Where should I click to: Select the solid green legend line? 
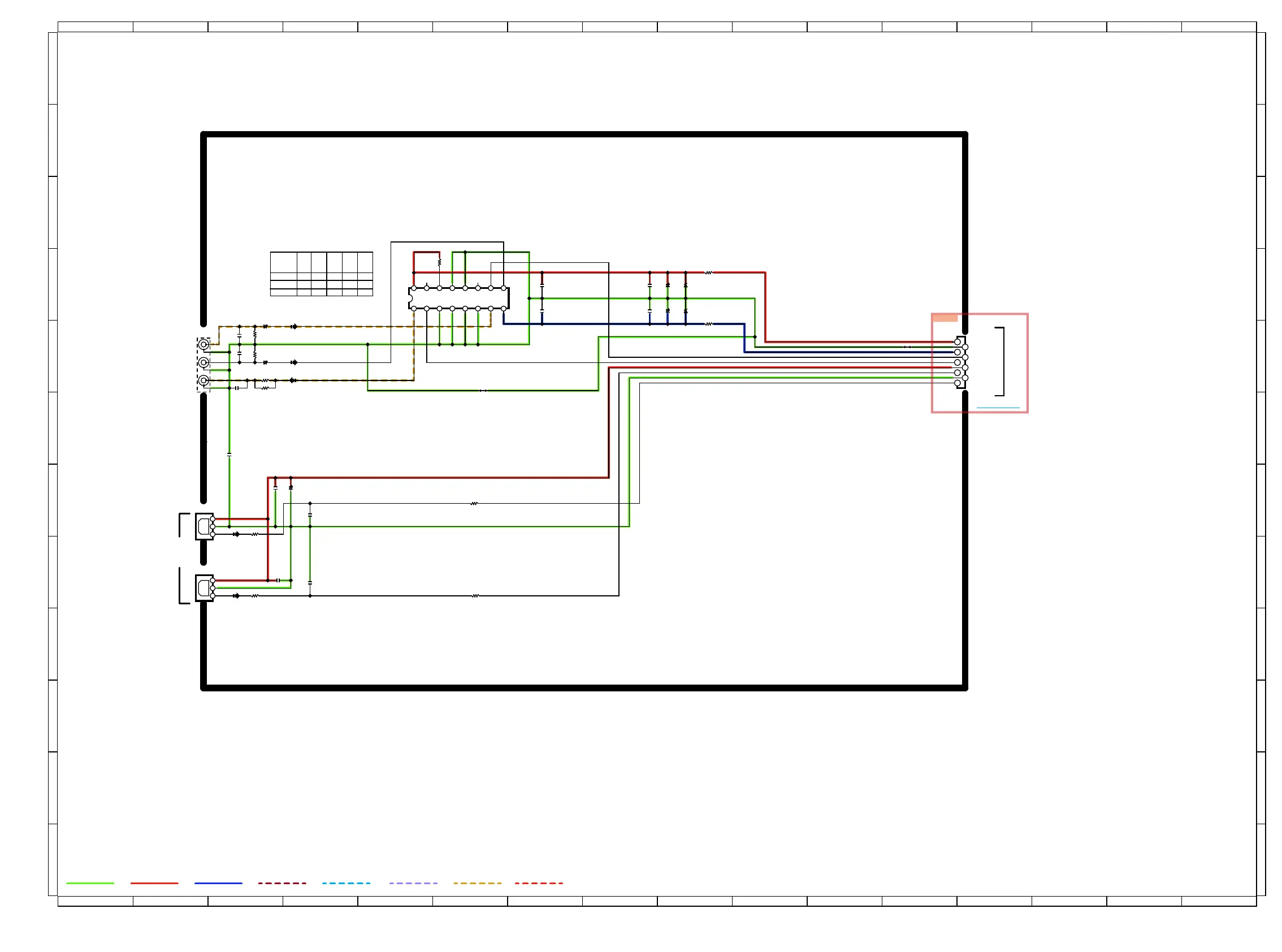tap(90, 883)
